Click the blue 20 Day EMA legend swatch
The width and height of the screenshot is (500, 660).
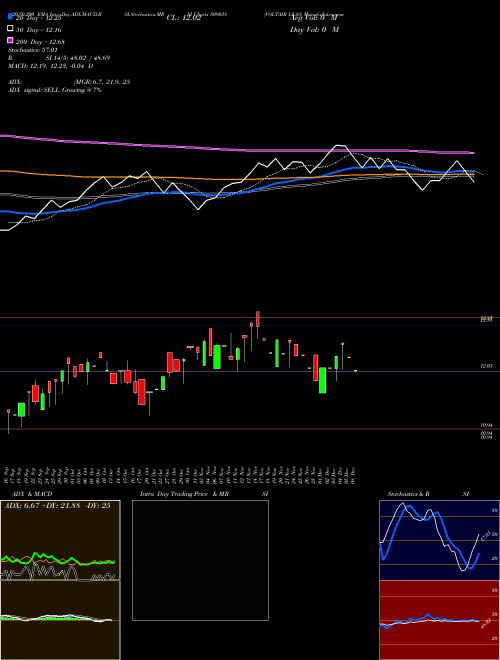point(10,16)
